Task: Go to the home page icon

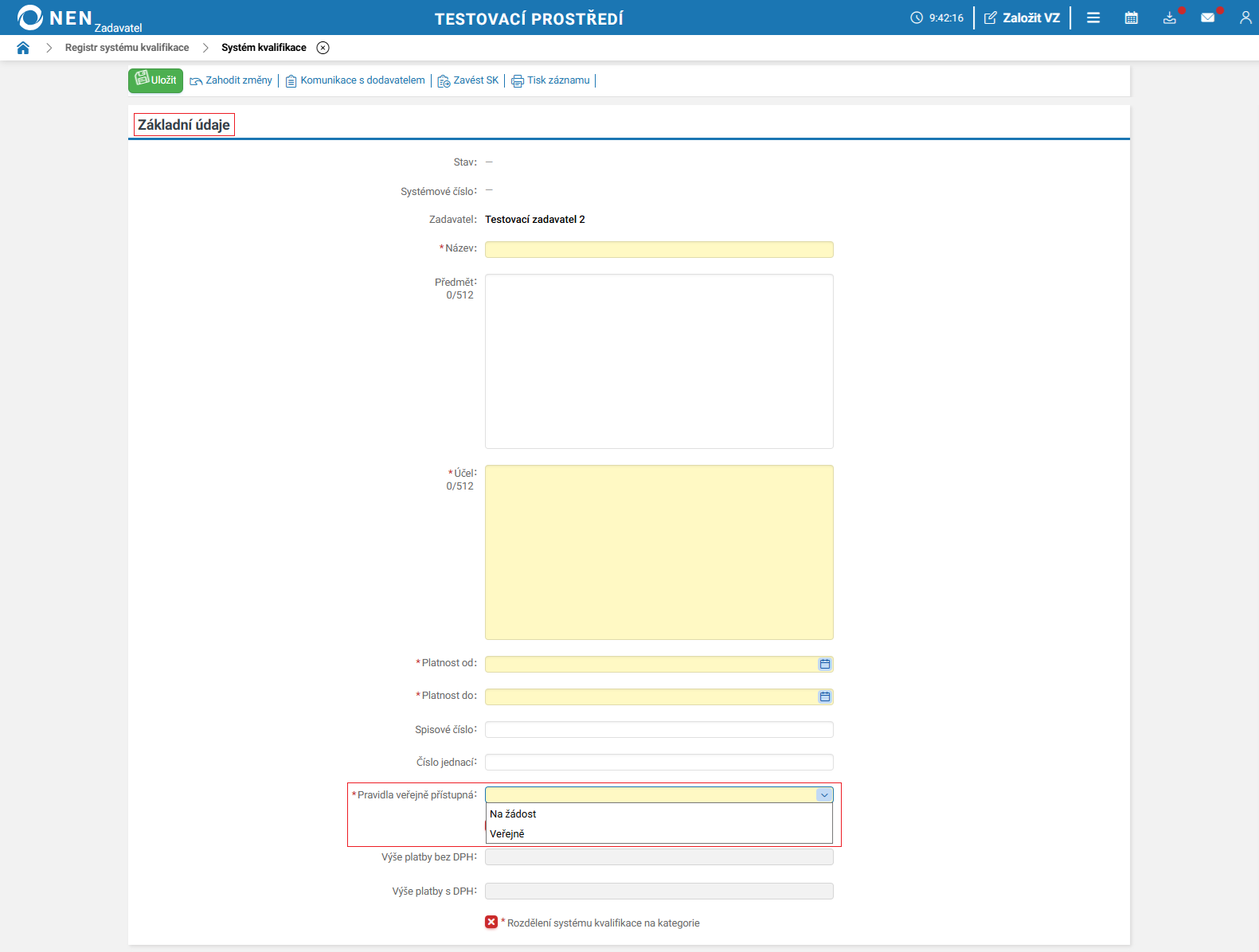Action: click(x=23, y=48)
